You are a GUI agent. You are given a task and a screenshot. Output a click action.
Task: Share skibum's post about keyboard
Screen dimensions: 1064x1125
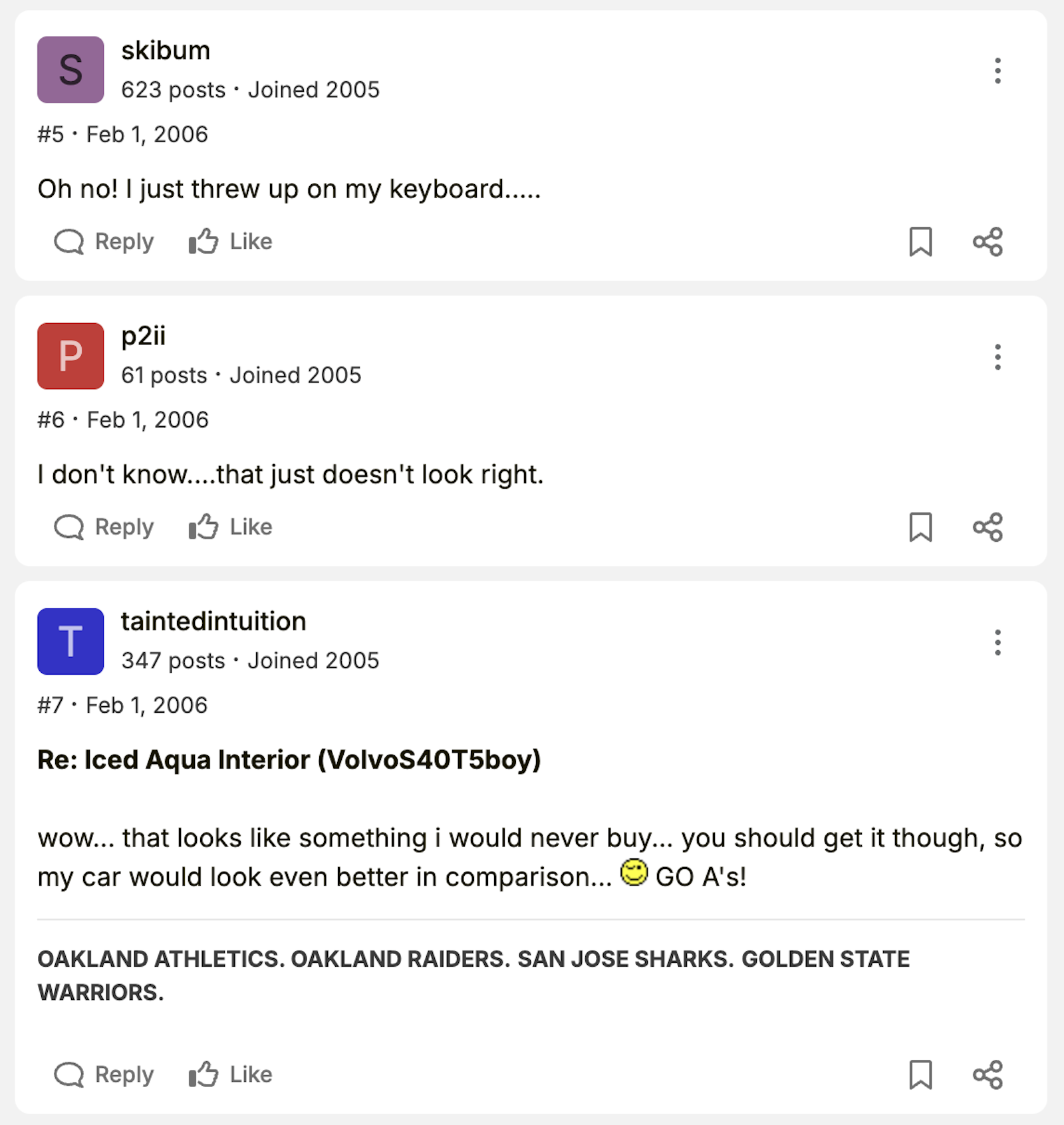988,241
